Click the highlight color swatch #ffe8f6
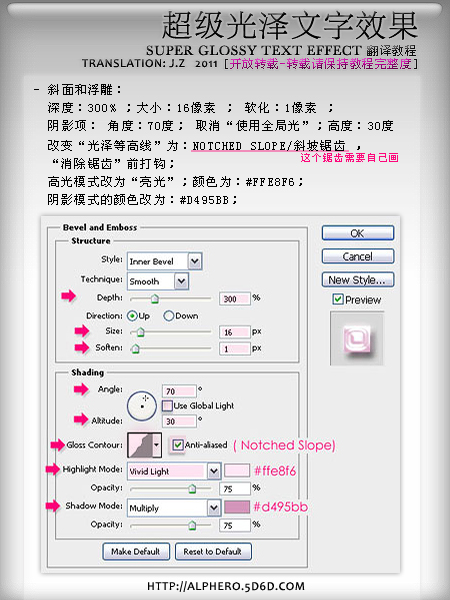 (237, 471)
